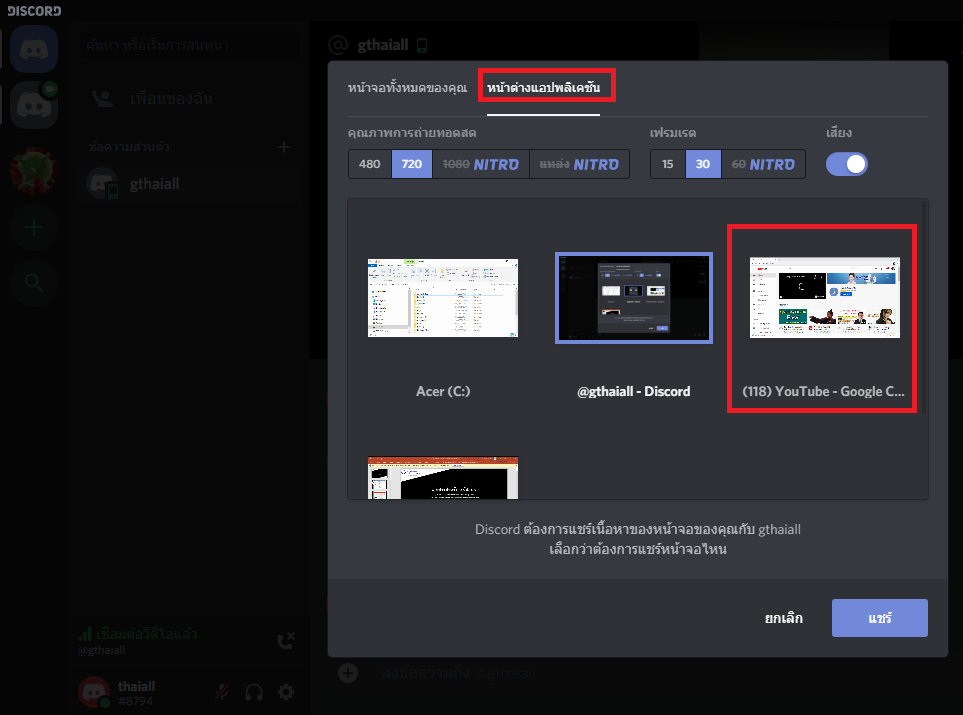
Task: Choose 30 frame rate option
Action: pyautogui.click(x=703, y=164)
